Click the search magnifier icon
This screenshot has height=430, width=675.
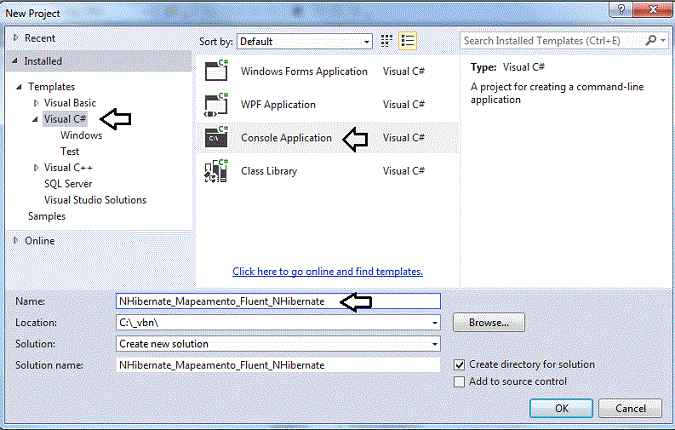click(x=651, y=41)
